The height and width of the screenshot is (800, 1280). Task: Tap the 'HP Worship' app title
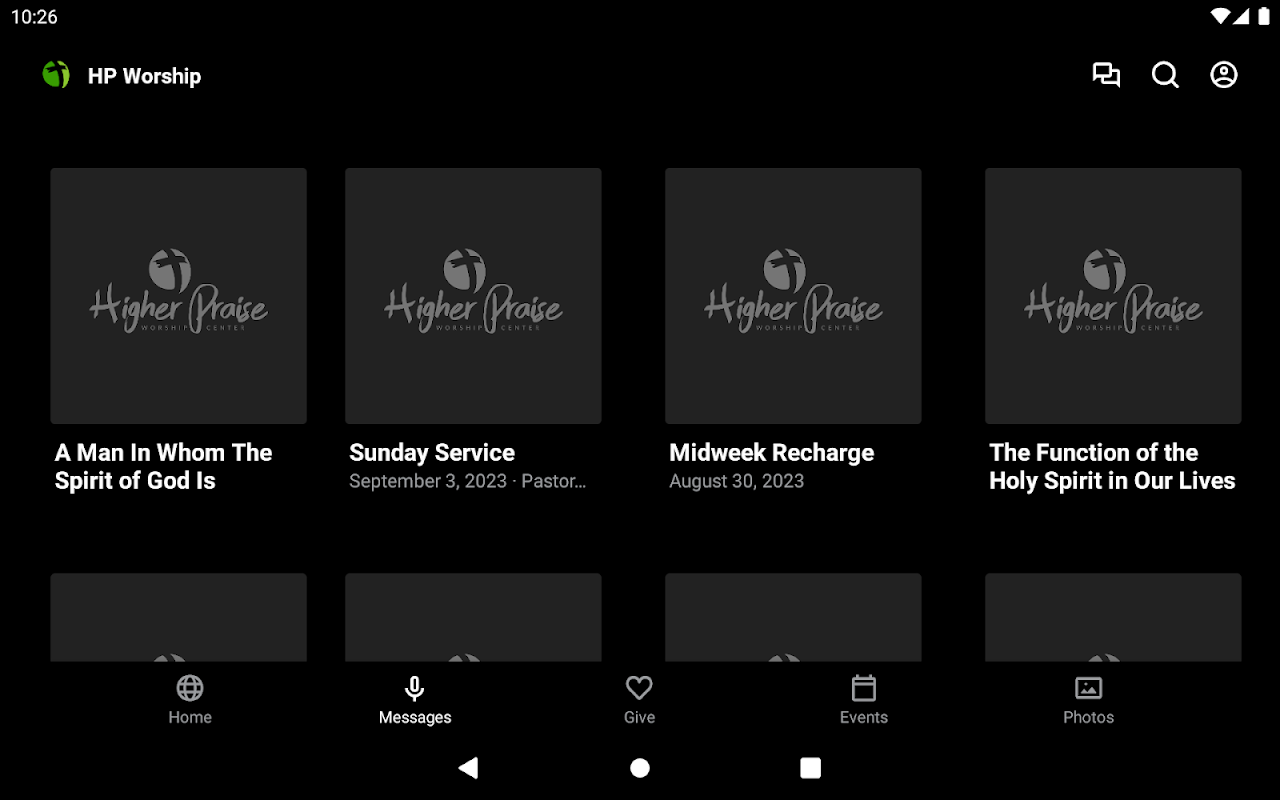(x=144, y=76)
